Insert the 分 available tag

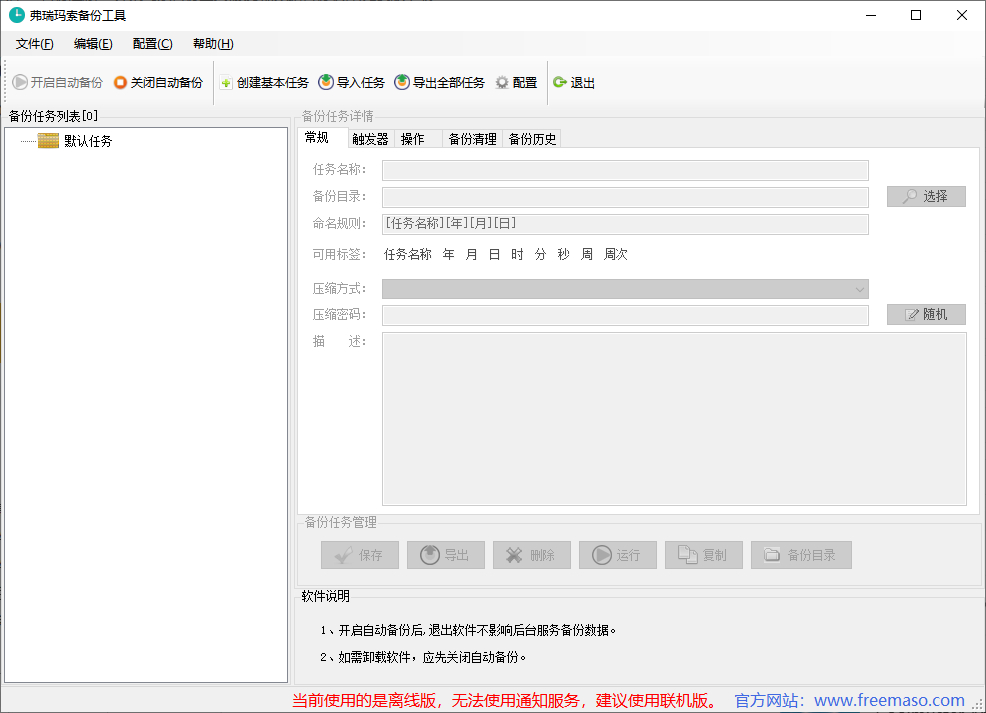[540, 255]
